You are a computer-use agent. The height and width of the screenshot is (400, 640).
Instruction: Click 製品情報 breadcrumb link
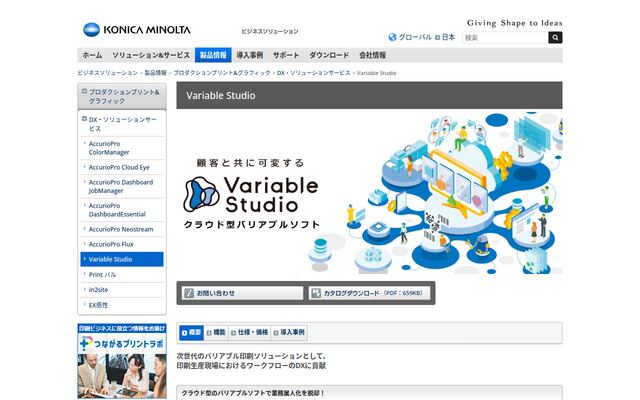[x=156, y=73]
